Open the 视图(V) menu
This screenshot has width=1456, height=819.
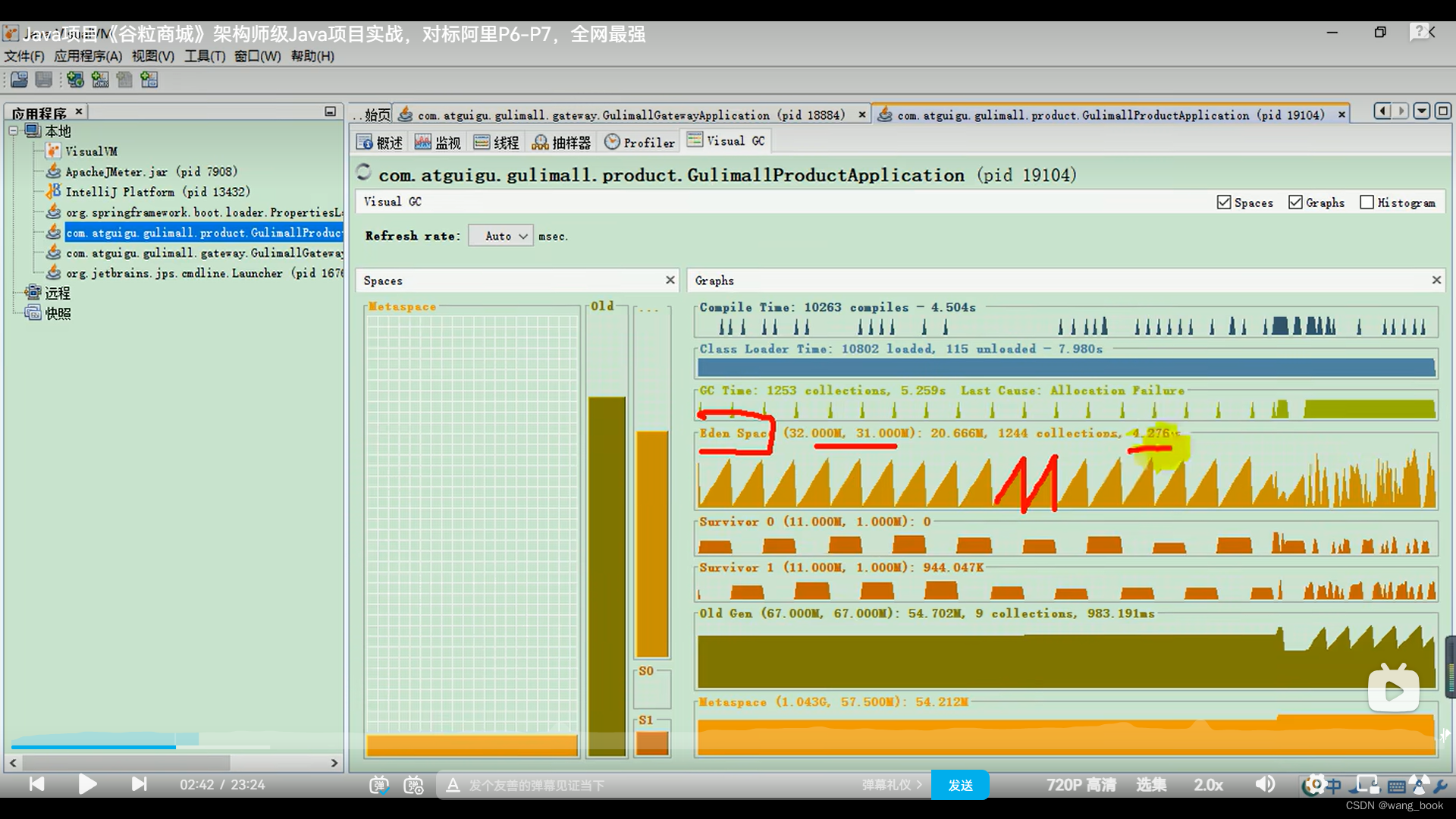[x=153, y=56]
